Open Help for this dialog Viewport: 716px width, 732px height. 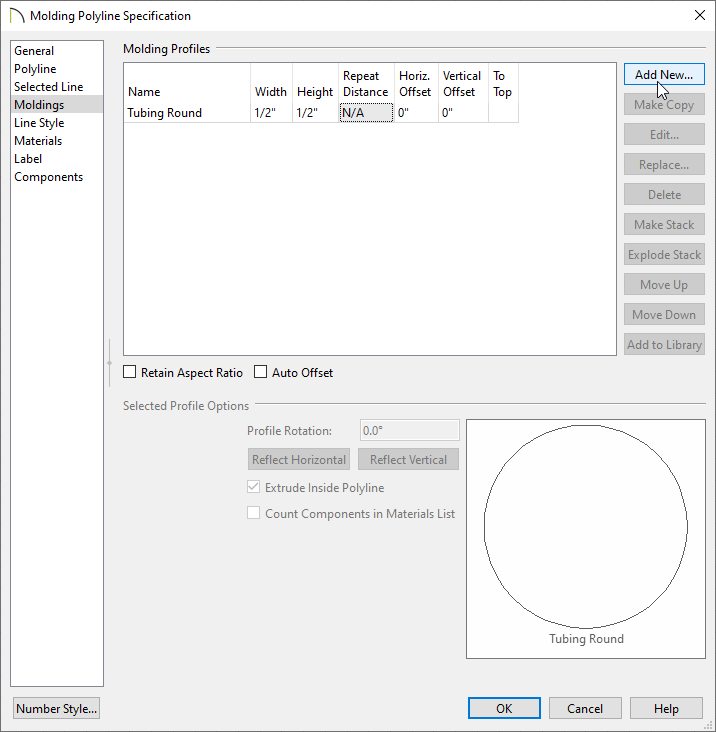pyautogui.click(x=666, y=709)
